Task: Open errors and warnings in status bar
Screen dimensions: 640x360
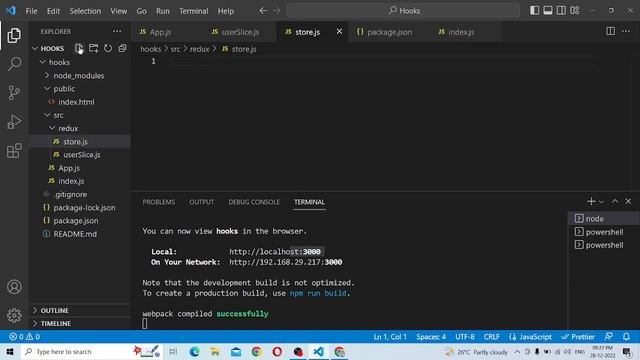Action: click(24, 337)
